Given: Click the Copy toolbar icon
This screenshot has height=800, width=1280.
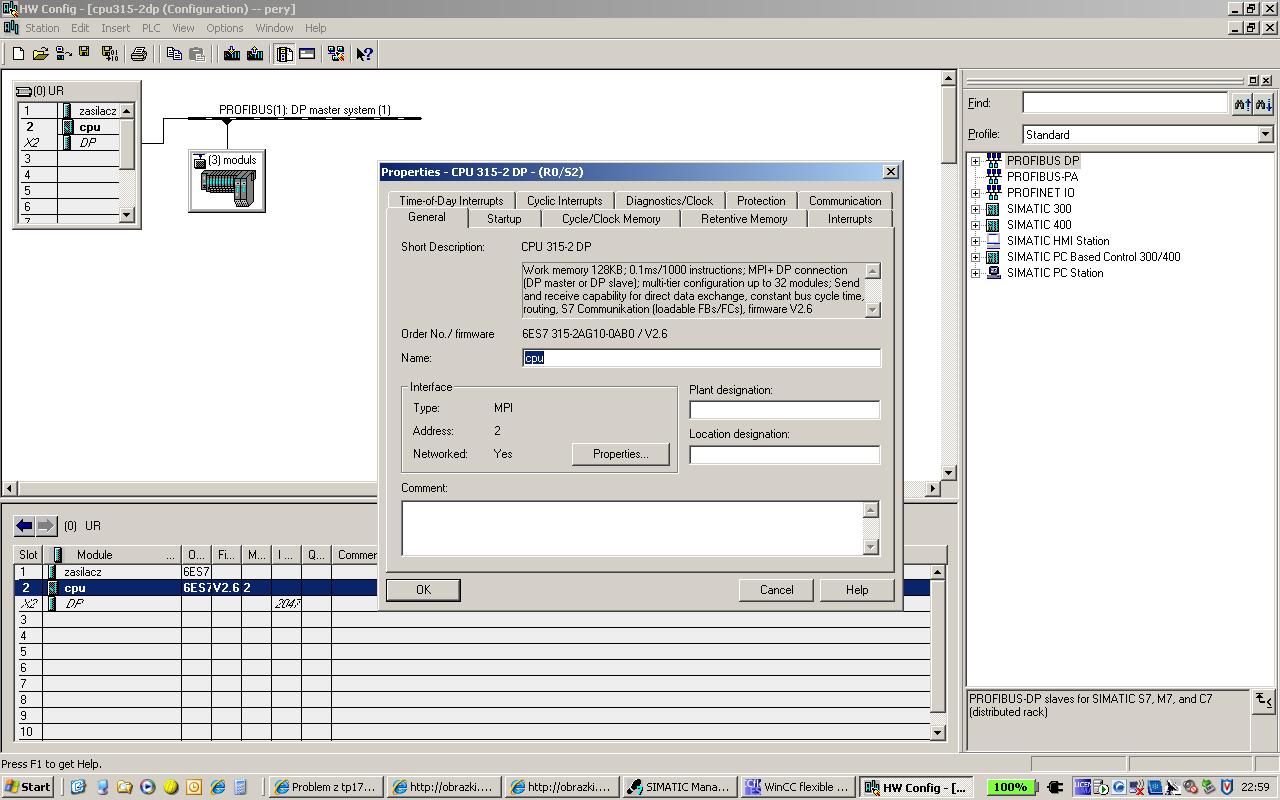Looking at the screenshot, I should click(174, 54).
